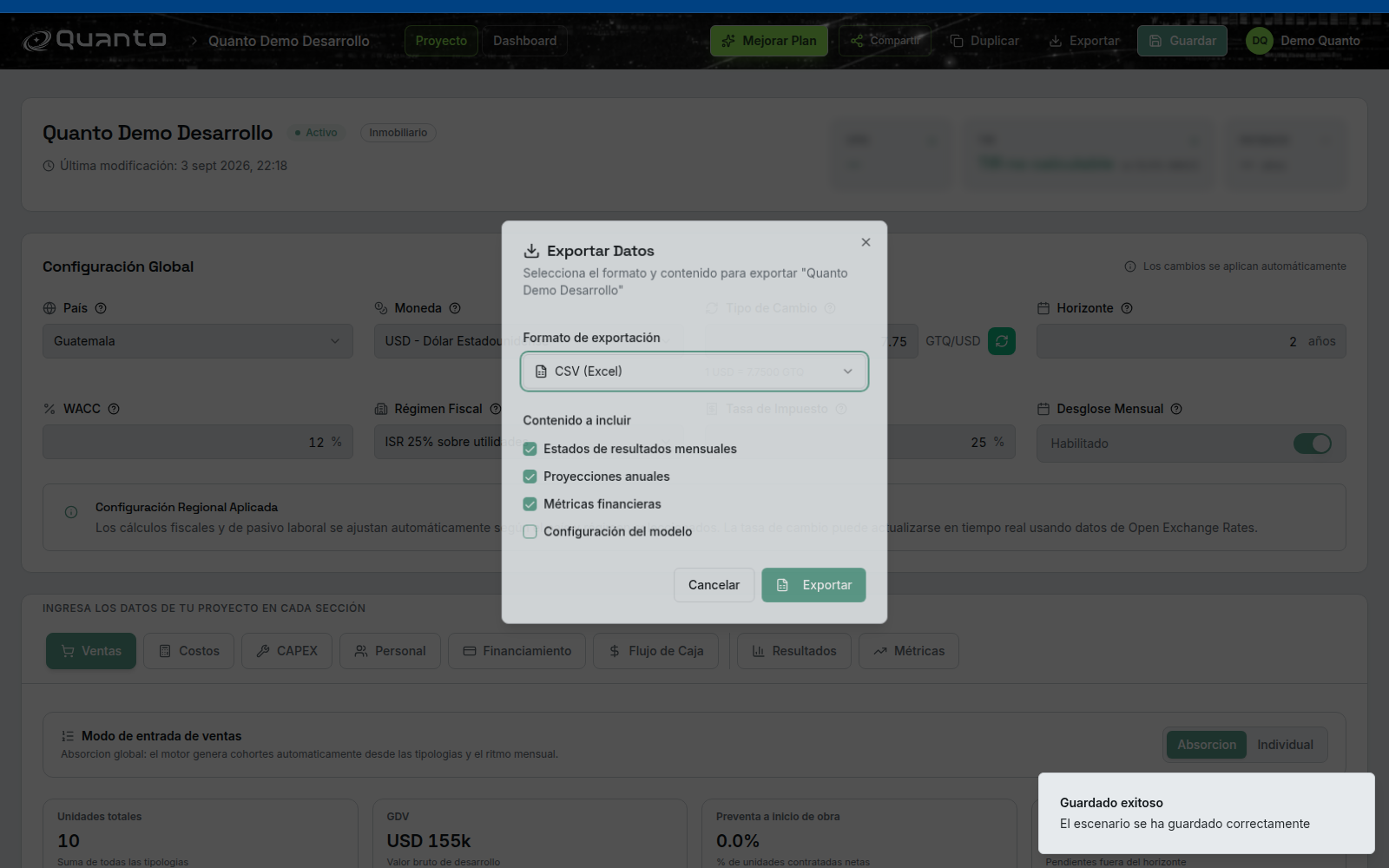
Task: Select Absorcion sales entry mode
Action: (1207, 745)
